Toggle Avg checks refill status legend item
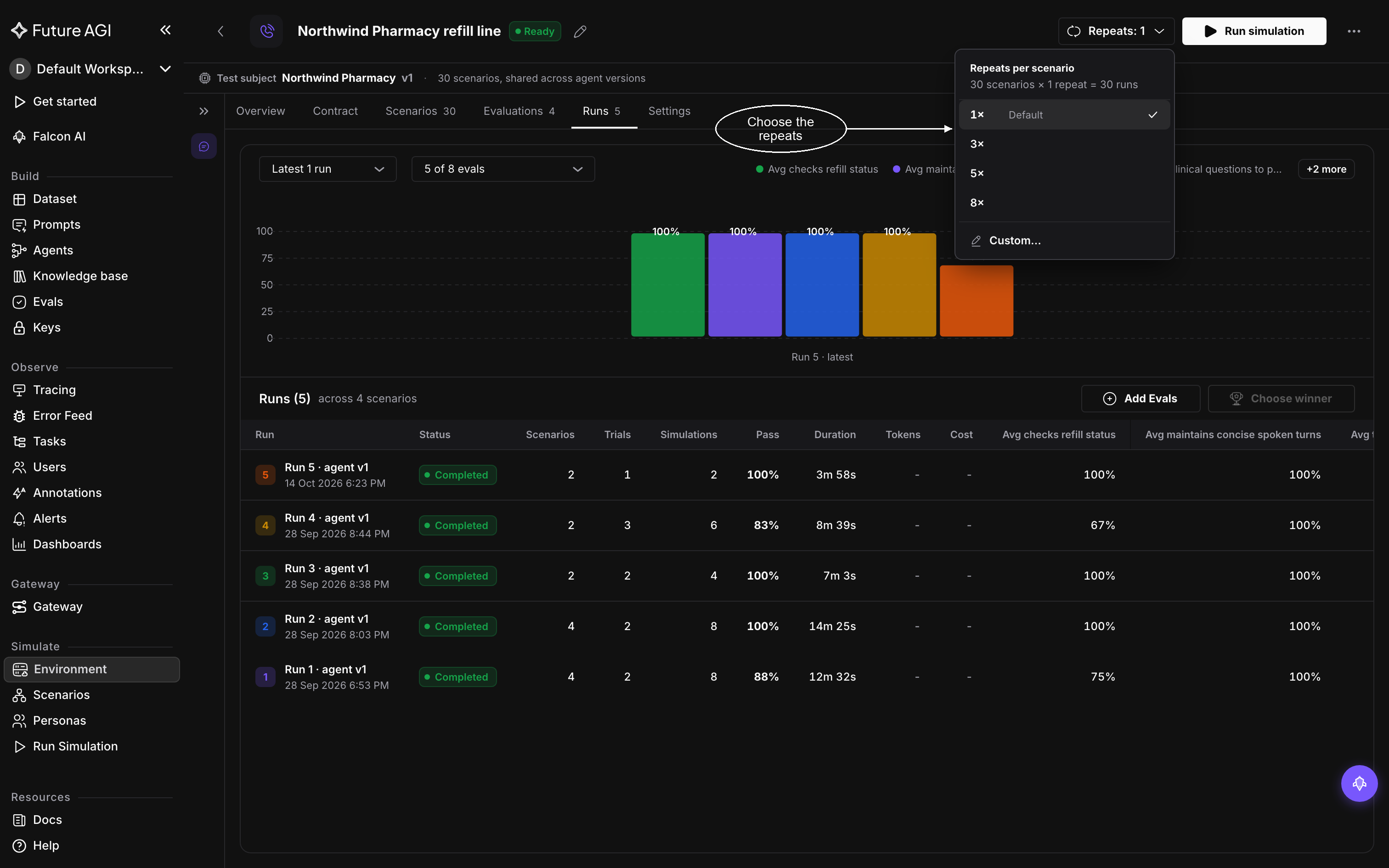The width and height of the screenshot is (1389, 868). [817, 169]
